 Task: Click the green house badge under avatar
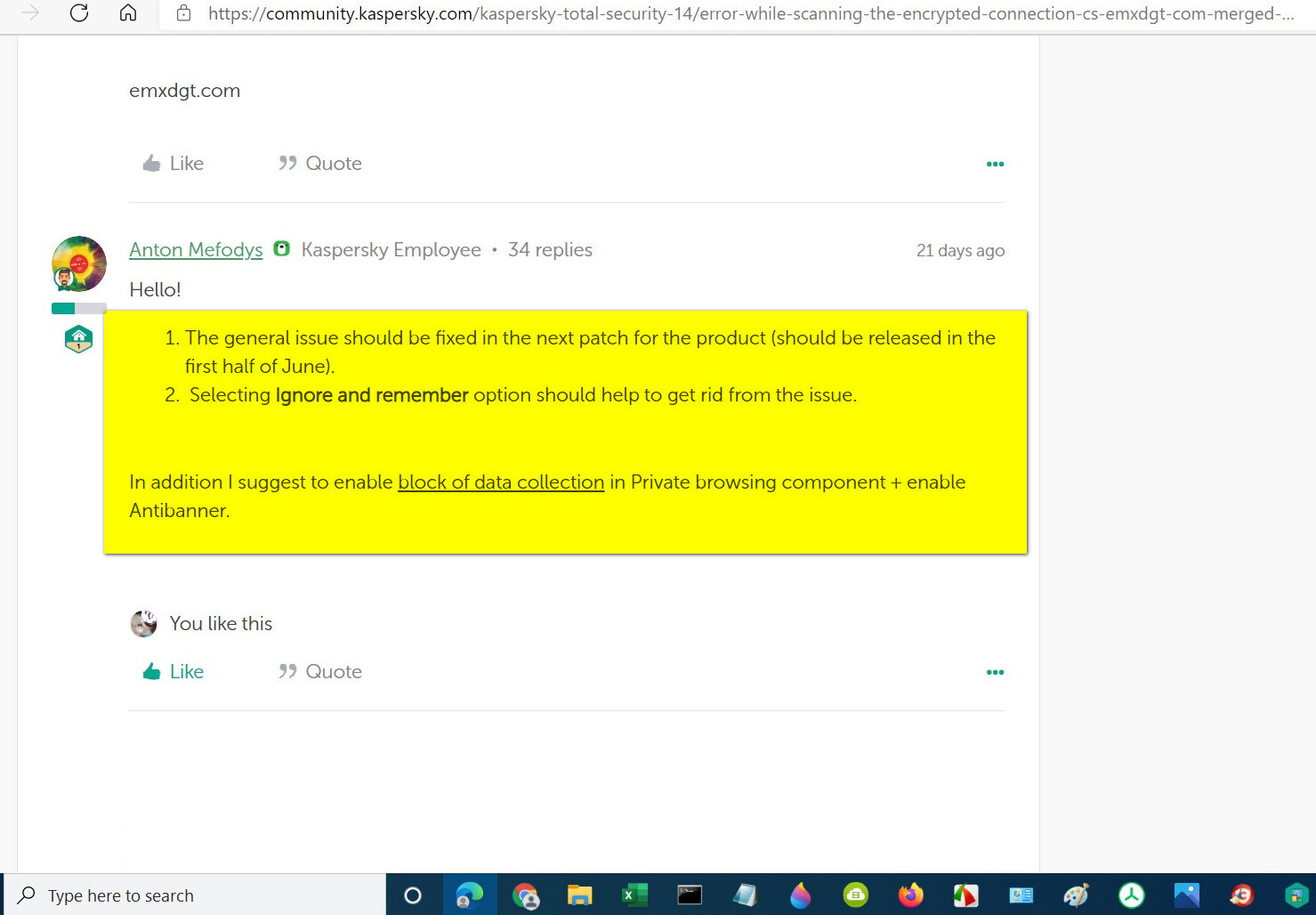point(79,339)
